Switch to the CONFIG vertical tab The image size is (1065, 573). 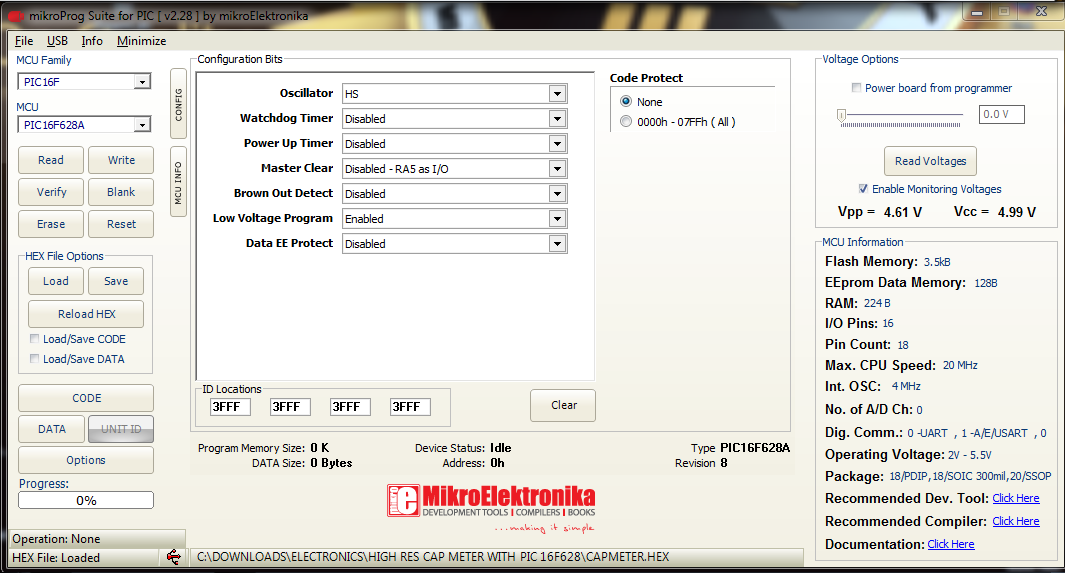179,104
